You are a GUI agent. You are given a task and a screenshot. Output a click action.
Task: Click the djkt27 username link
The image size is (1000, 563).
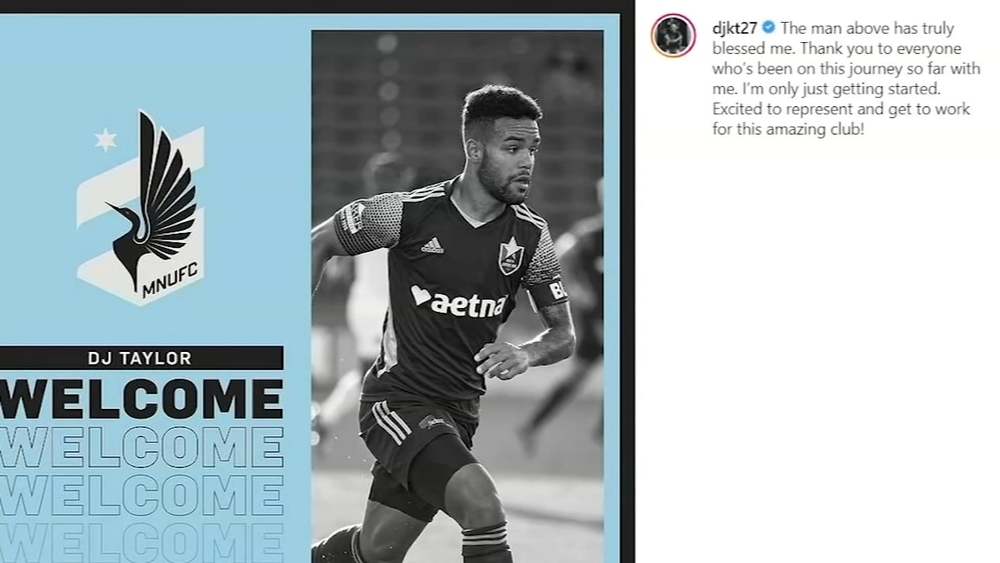[x=735, y=28]
